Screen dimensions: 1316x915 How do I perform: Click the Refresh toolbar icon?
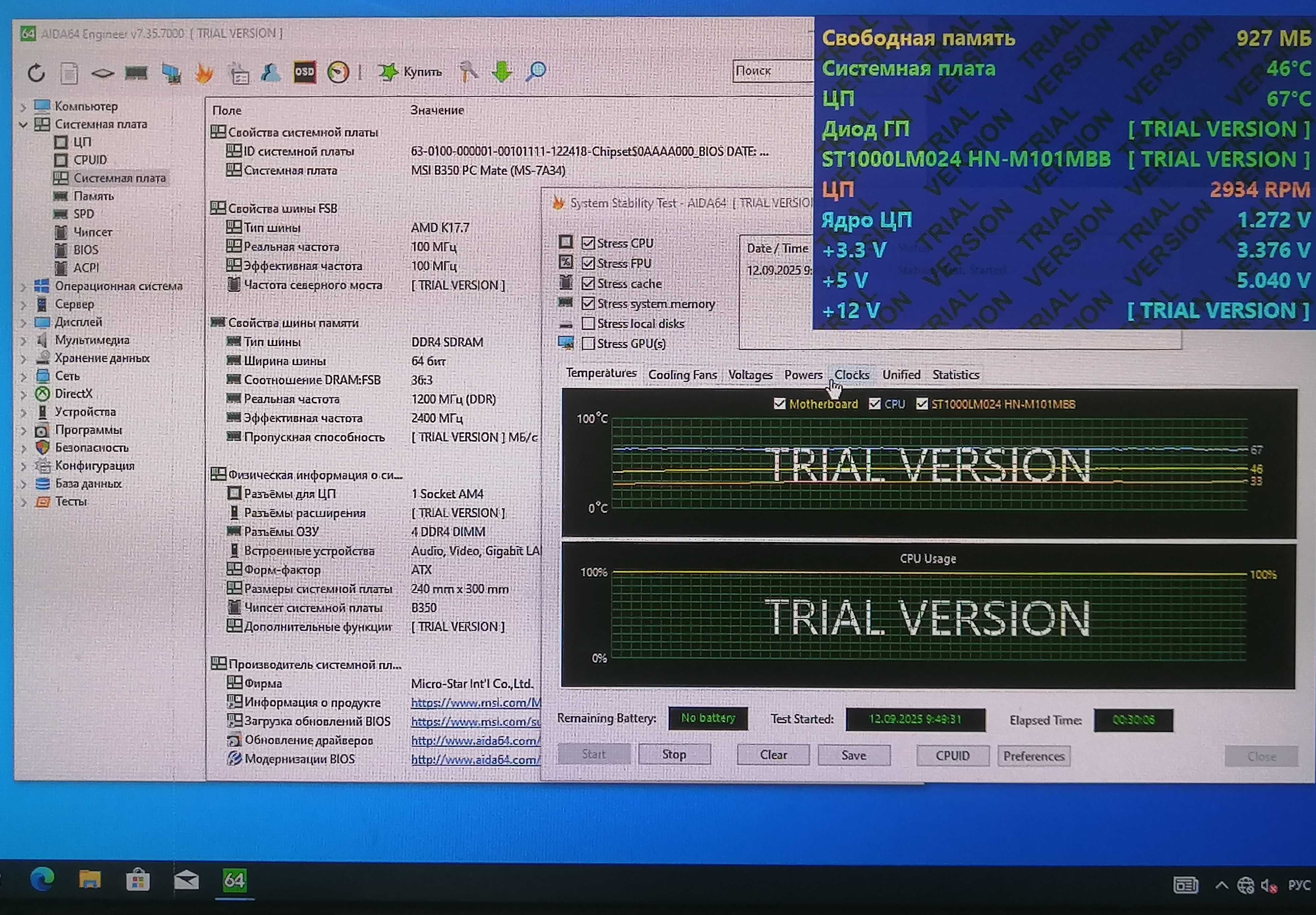(36, 74)
